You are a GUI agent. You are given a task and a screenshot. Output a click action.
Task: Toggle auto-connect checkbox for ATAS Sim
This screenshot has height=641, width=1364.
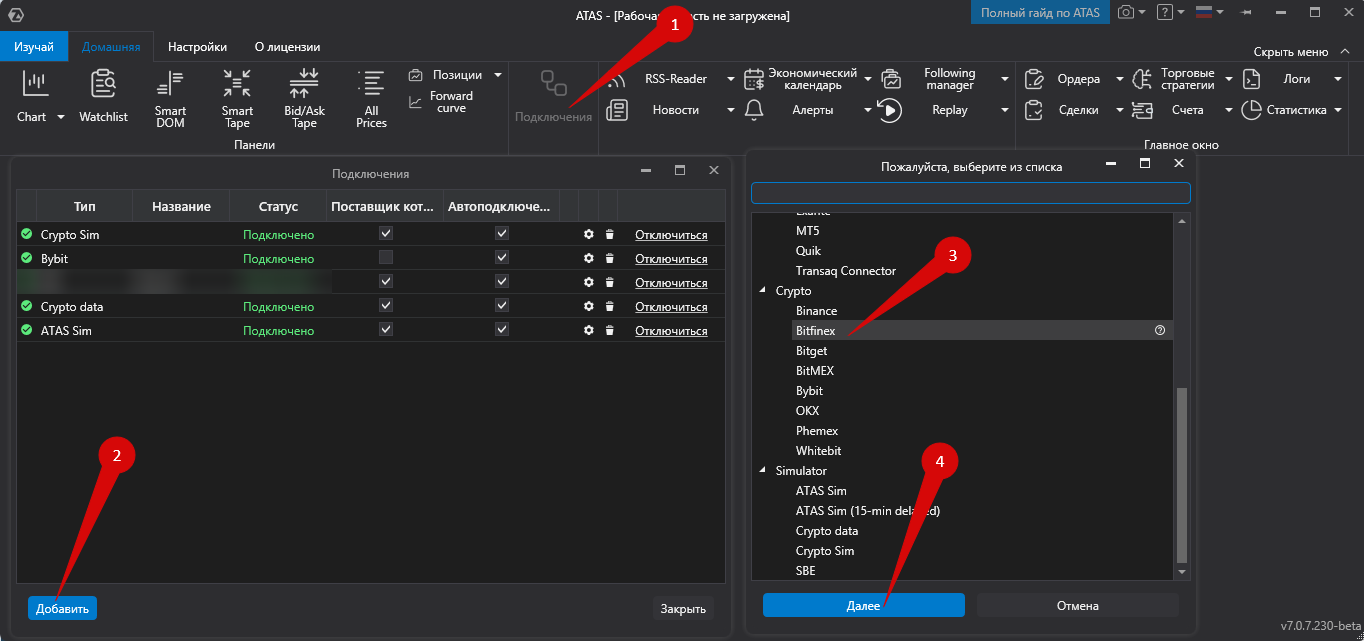pos(502,329)
